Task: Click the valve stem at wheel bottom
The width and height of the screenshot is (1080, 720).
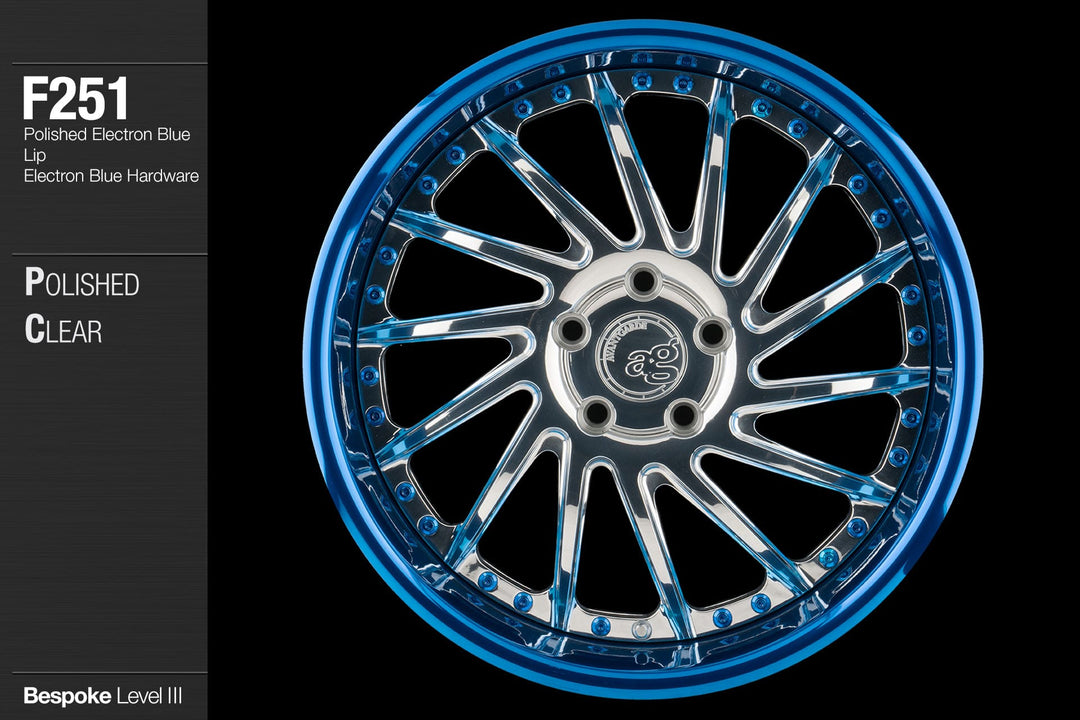Action: [x=641, y=630]
